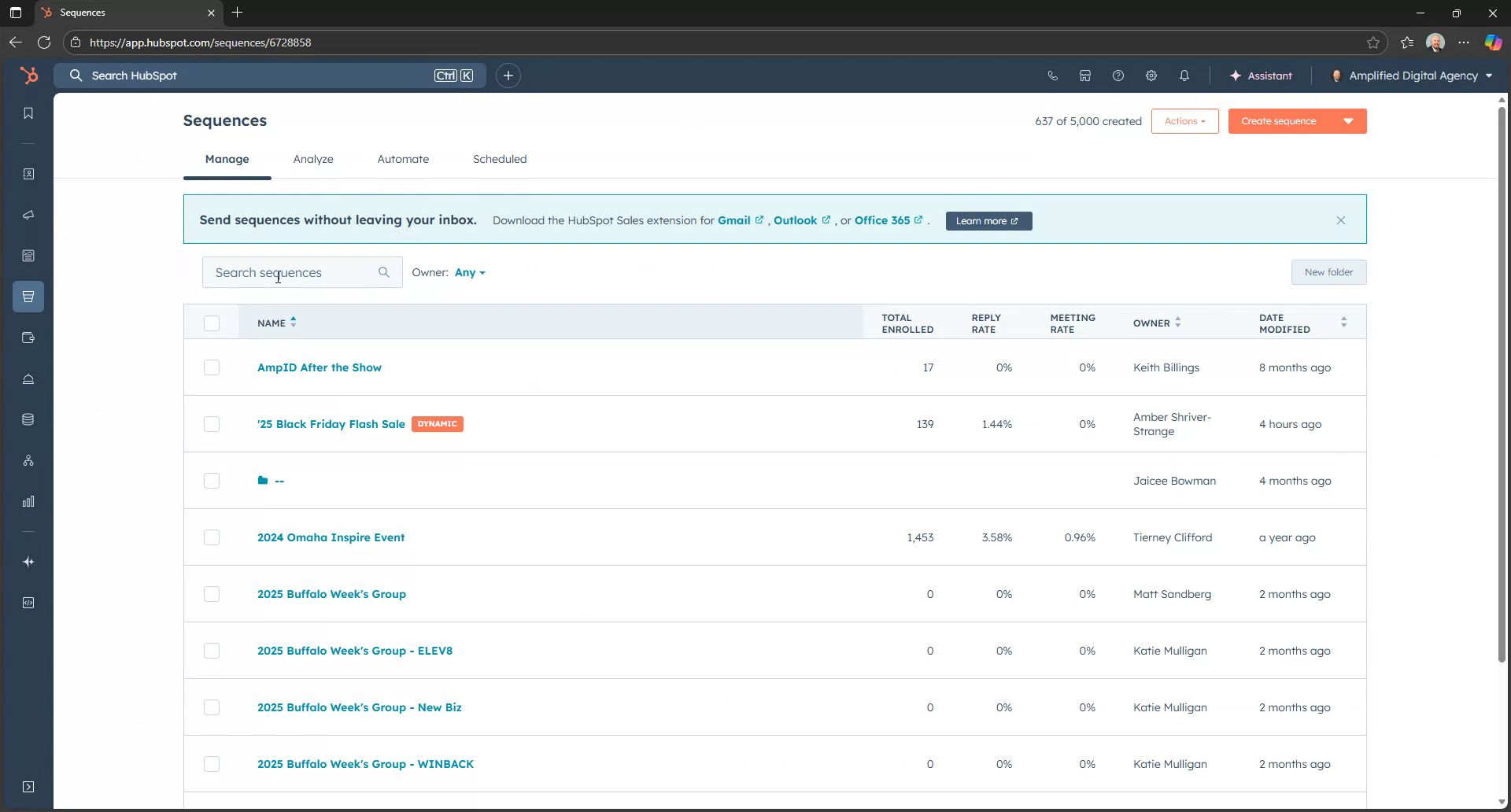Open the '25 Black Friday Flash Sale sequence
Viewport: 1511px width, 812px height.
click(330, 423)
